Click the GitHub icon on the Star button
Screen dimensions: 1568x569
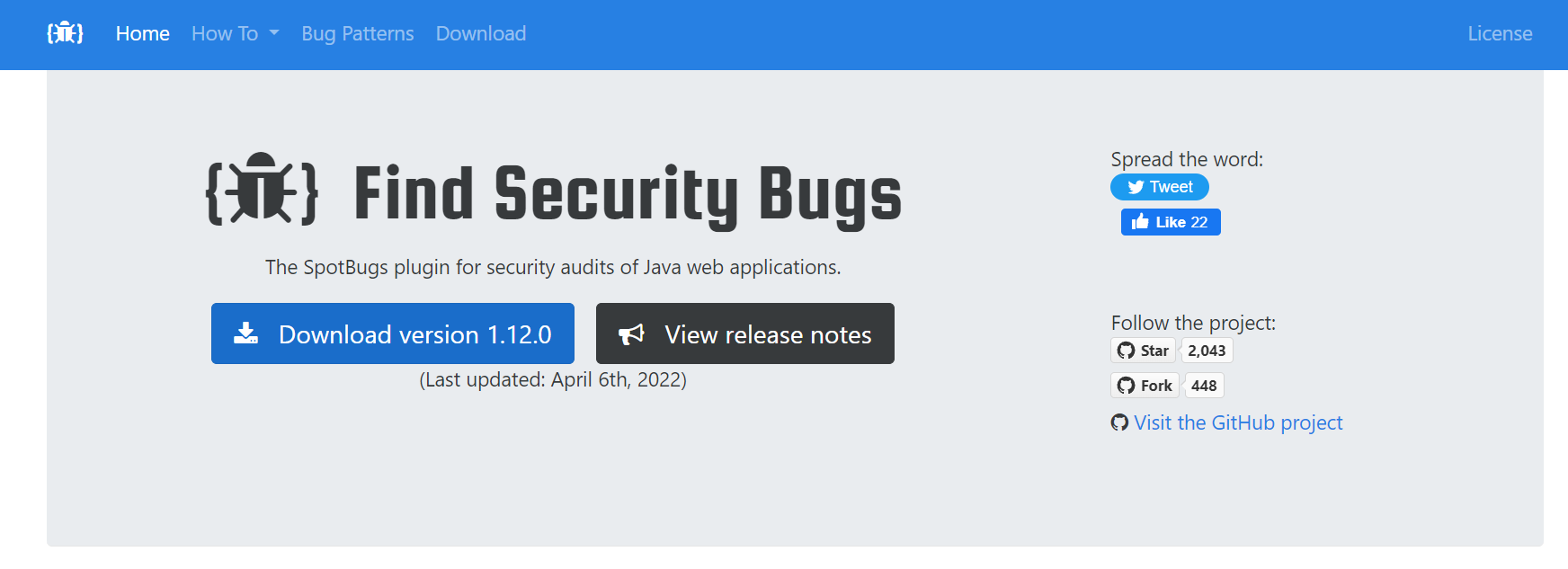tap(1126, 351)
